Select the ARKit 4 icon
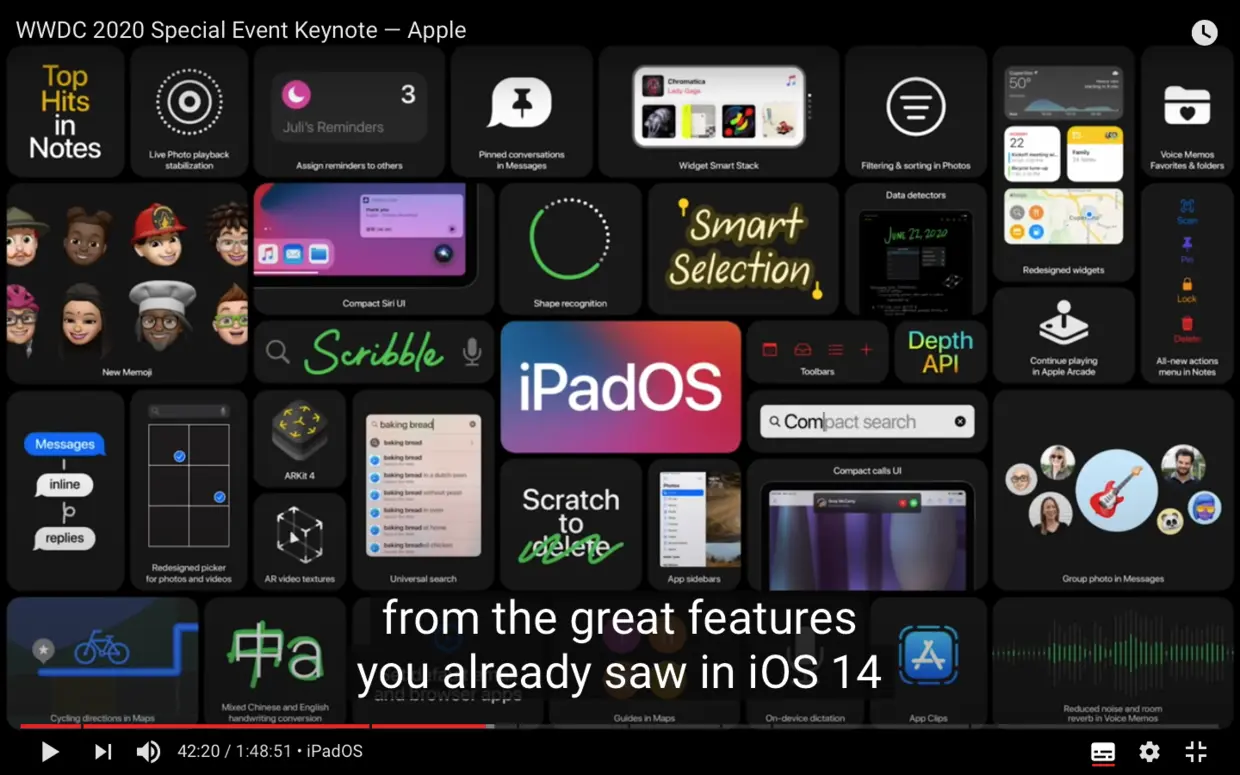 click(300, 432)
